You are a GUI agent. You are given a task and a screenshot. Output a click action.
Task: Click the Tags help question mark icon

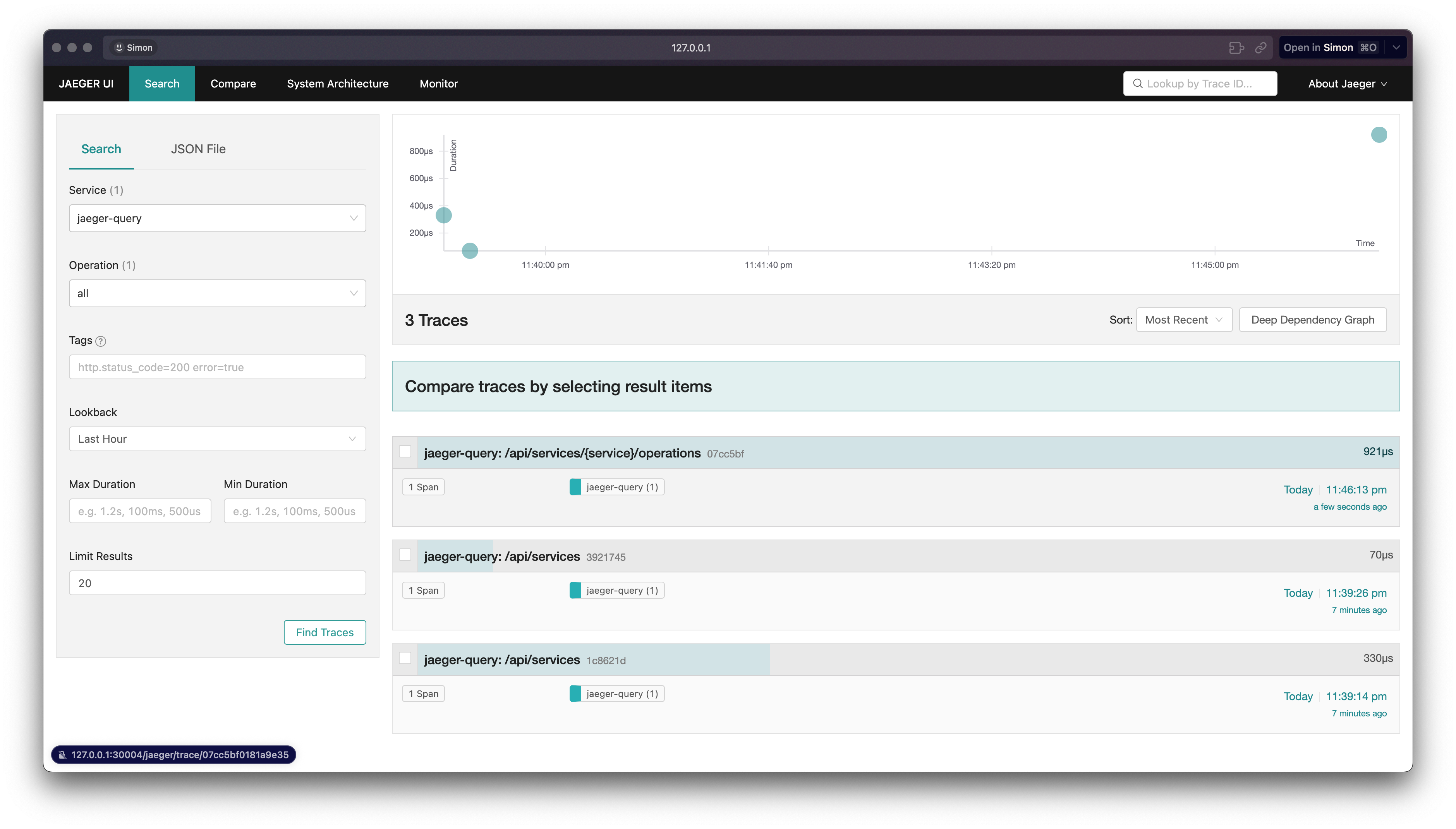coord(101,341)
